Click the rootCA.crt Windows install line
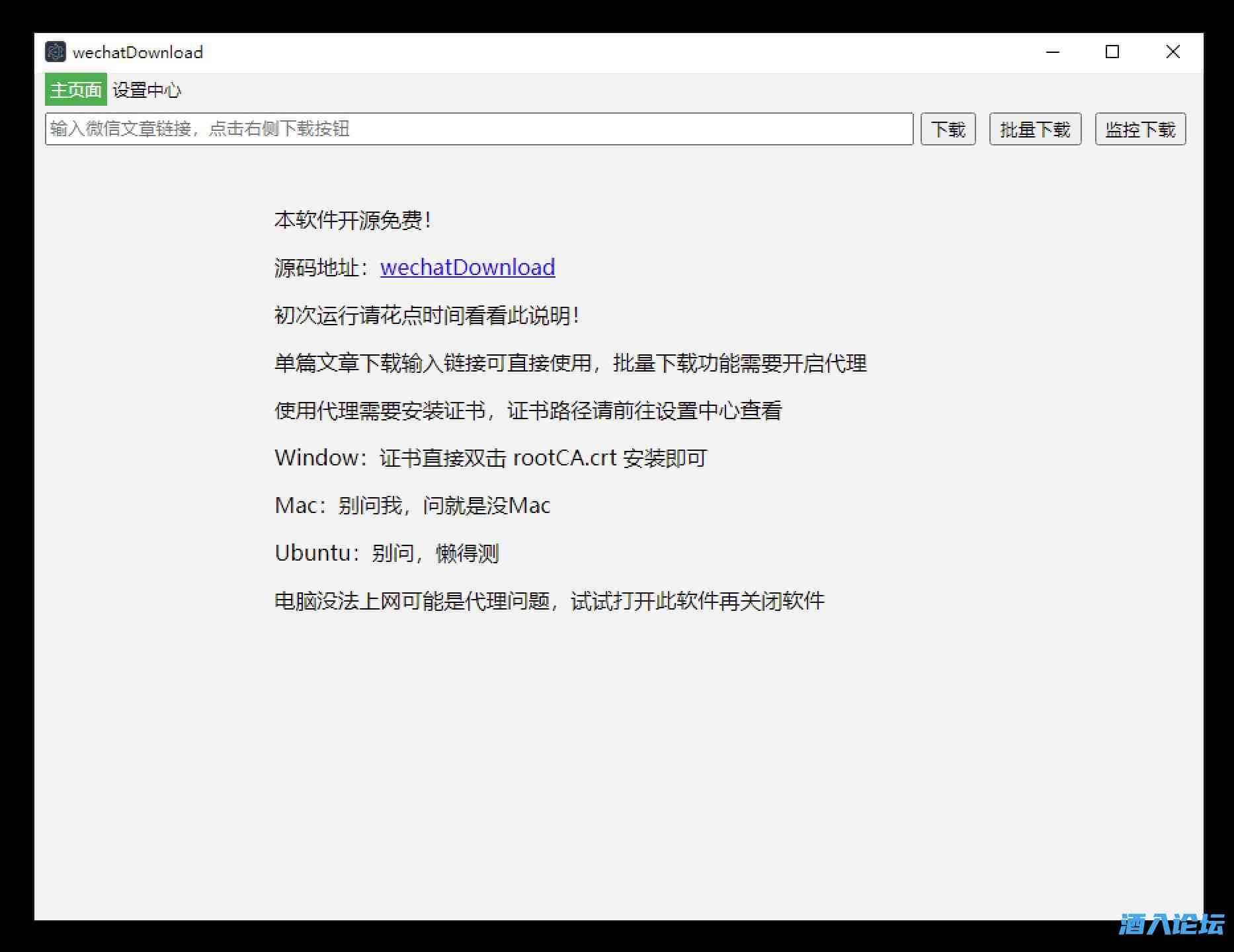The height and width of the screenshot is (952, 1234). (x=491, y=458)
